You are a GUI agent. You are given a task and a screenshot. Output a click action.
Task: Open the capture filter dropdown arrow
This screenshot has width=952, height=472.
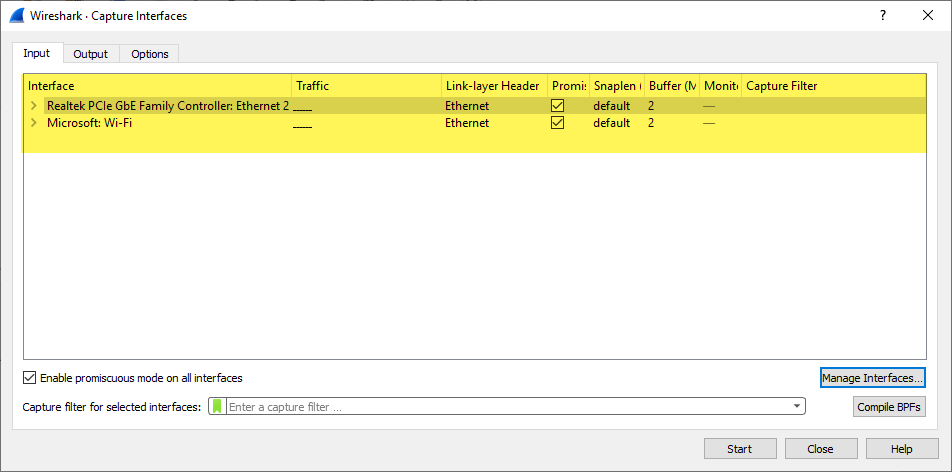coord(797,407)
